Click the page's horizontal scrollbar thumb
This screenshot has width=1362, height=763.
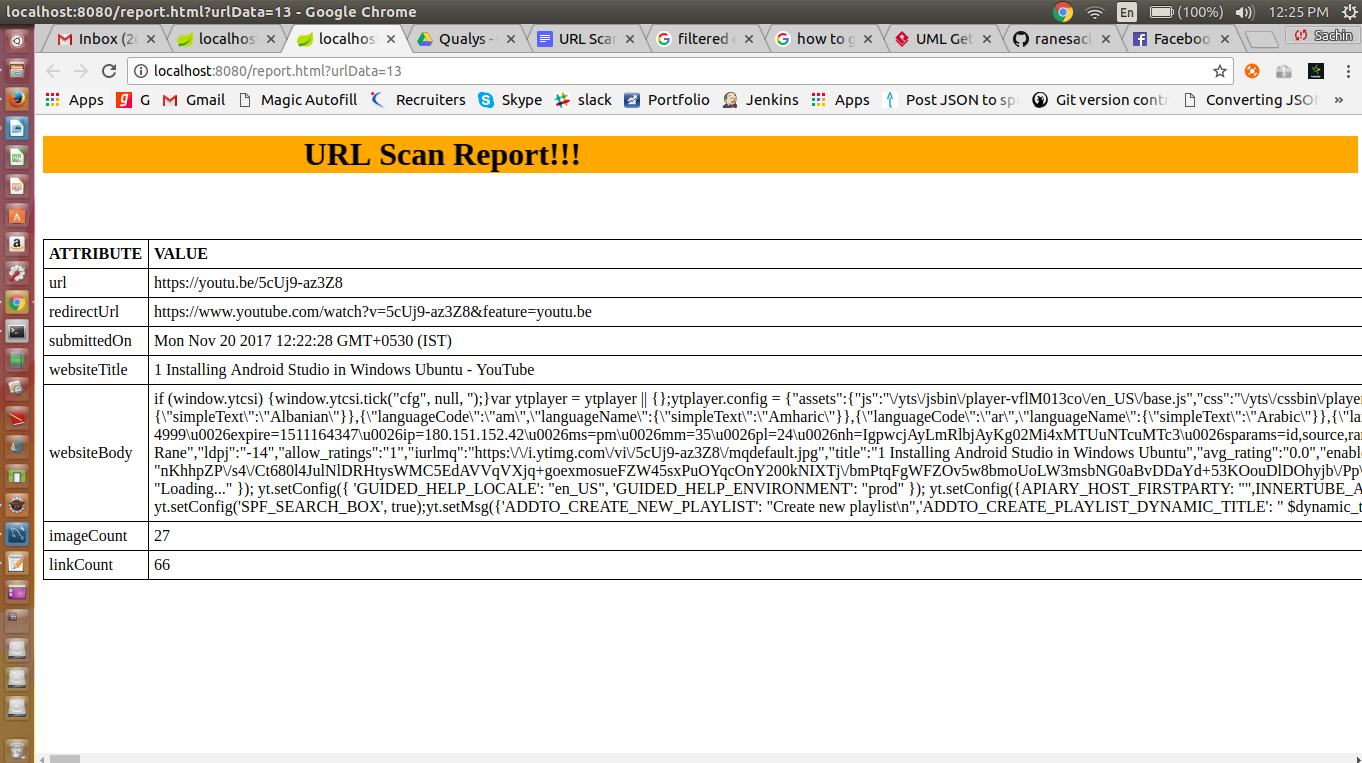[64, 758]
